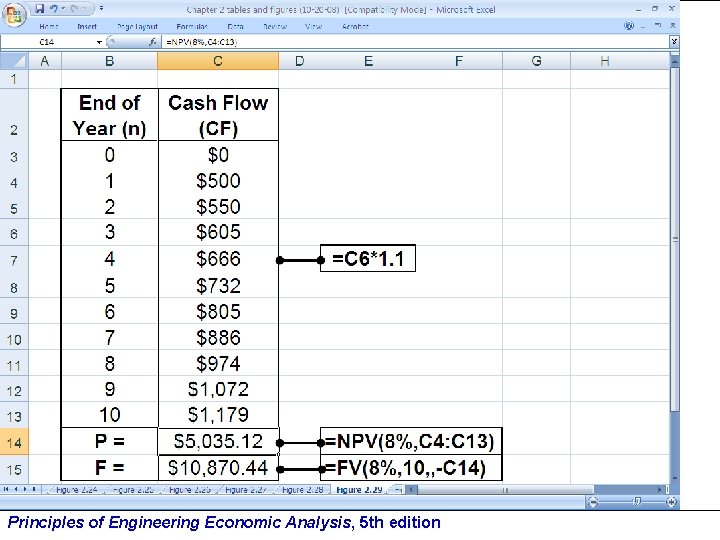Open the Undo history dropdown arrow
The height and width of the screenshot is (540, 720).
click(64, 9)
